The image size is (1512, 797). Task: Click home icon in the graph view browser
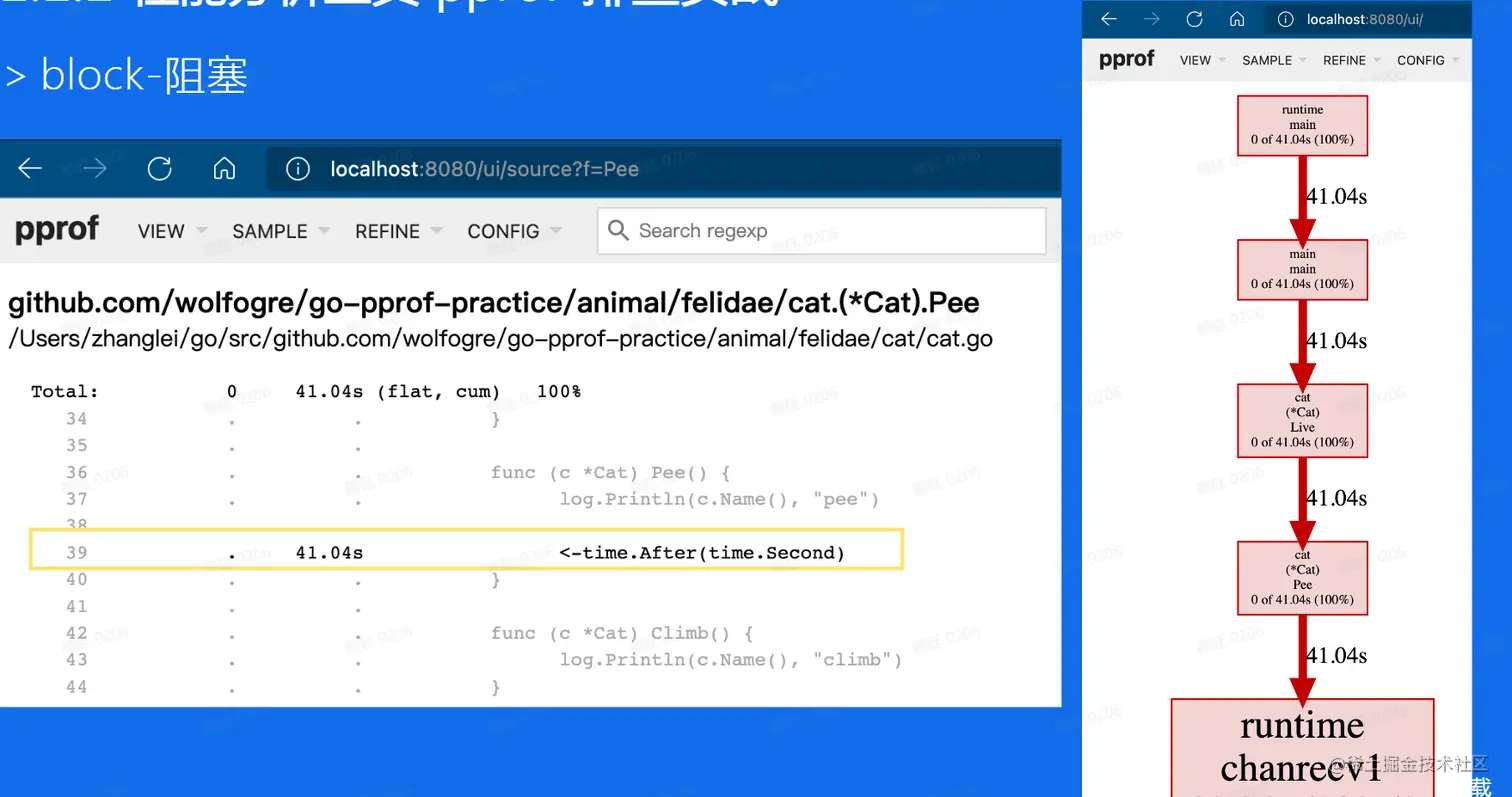tap(1237, 19)
